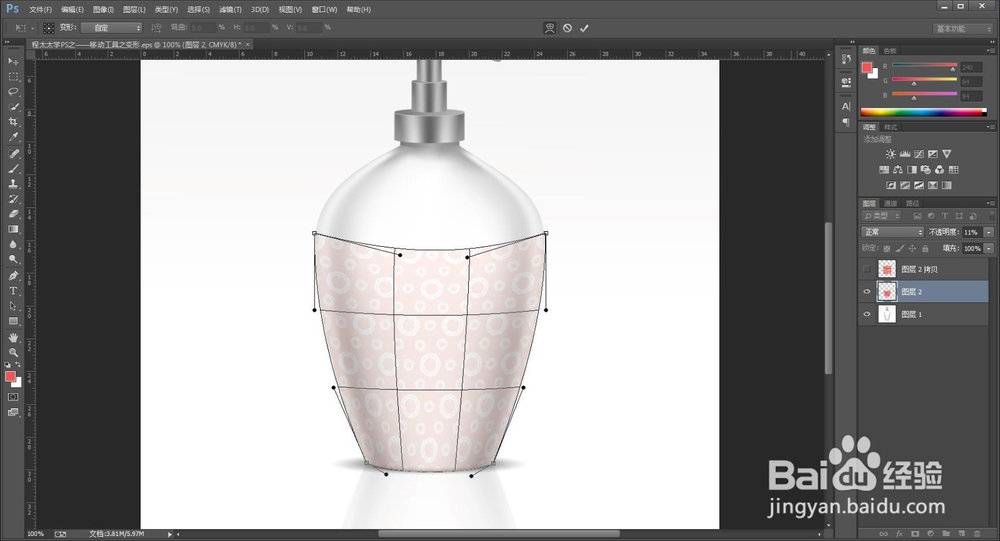Select the Hand tool
The width and height of the screenshot is (1000, 541).
(x=13, y=337)
